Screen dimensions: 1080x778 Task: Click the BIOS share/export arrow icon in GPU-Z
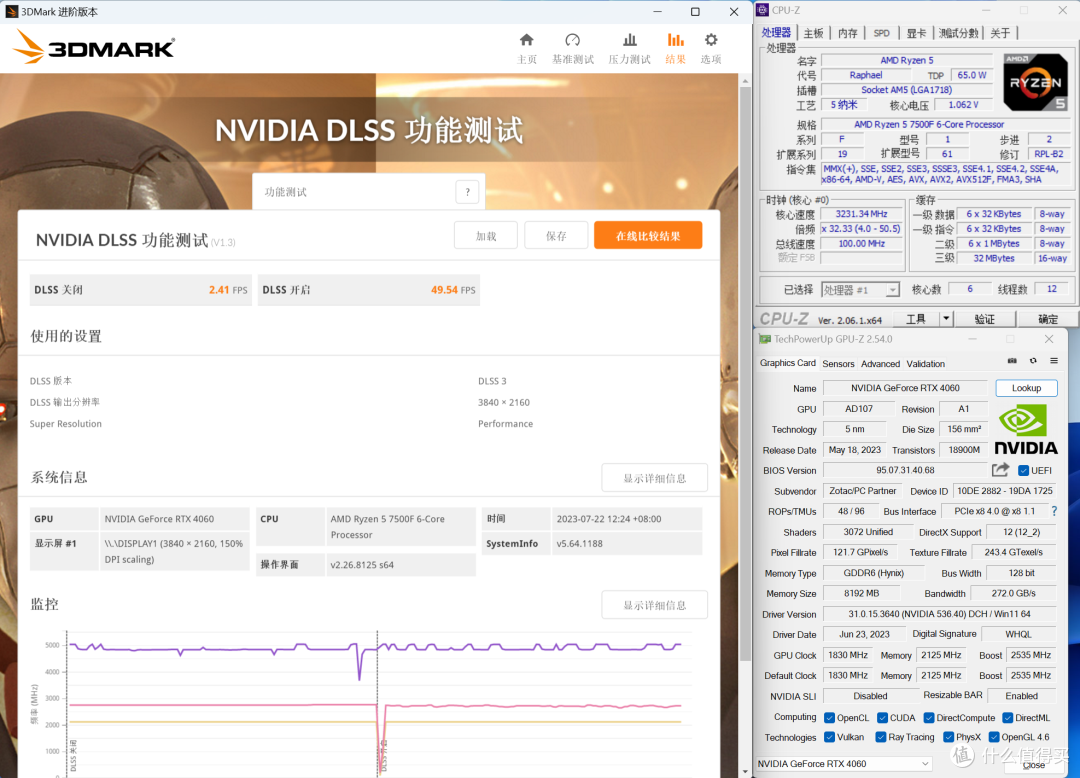pos(1001,470)
